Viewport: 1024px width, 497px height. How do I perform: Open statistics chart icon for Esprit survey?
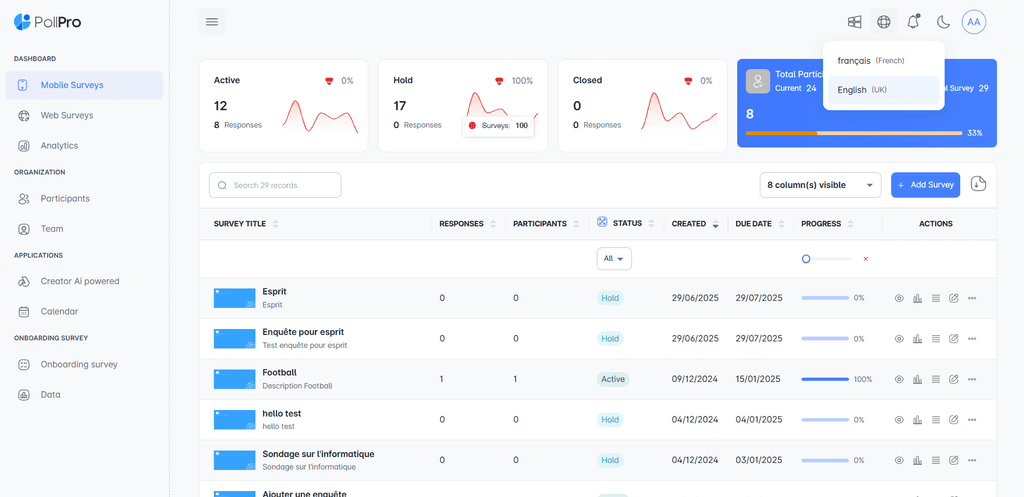pos(917,298)
